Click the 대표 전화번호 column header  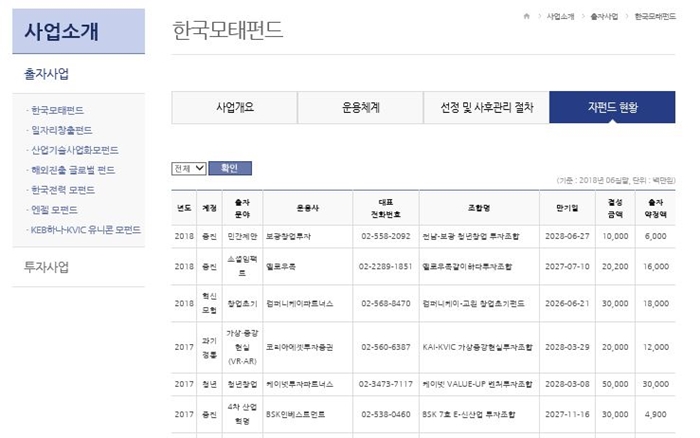386,208
